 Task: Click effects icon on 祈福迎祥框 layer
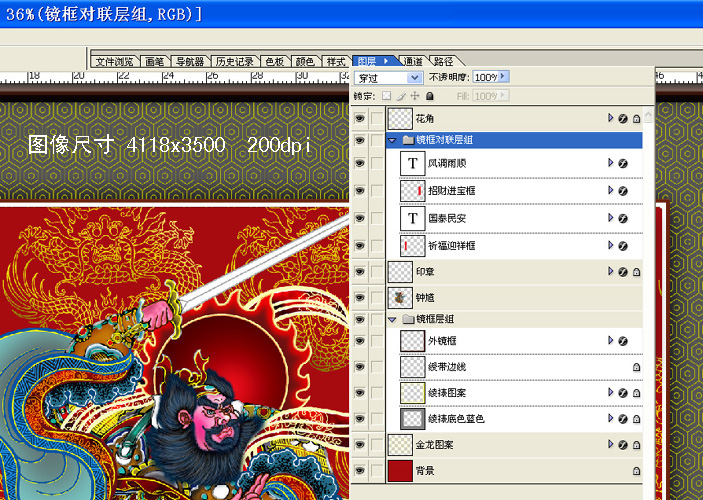click(x=623, y=246)
